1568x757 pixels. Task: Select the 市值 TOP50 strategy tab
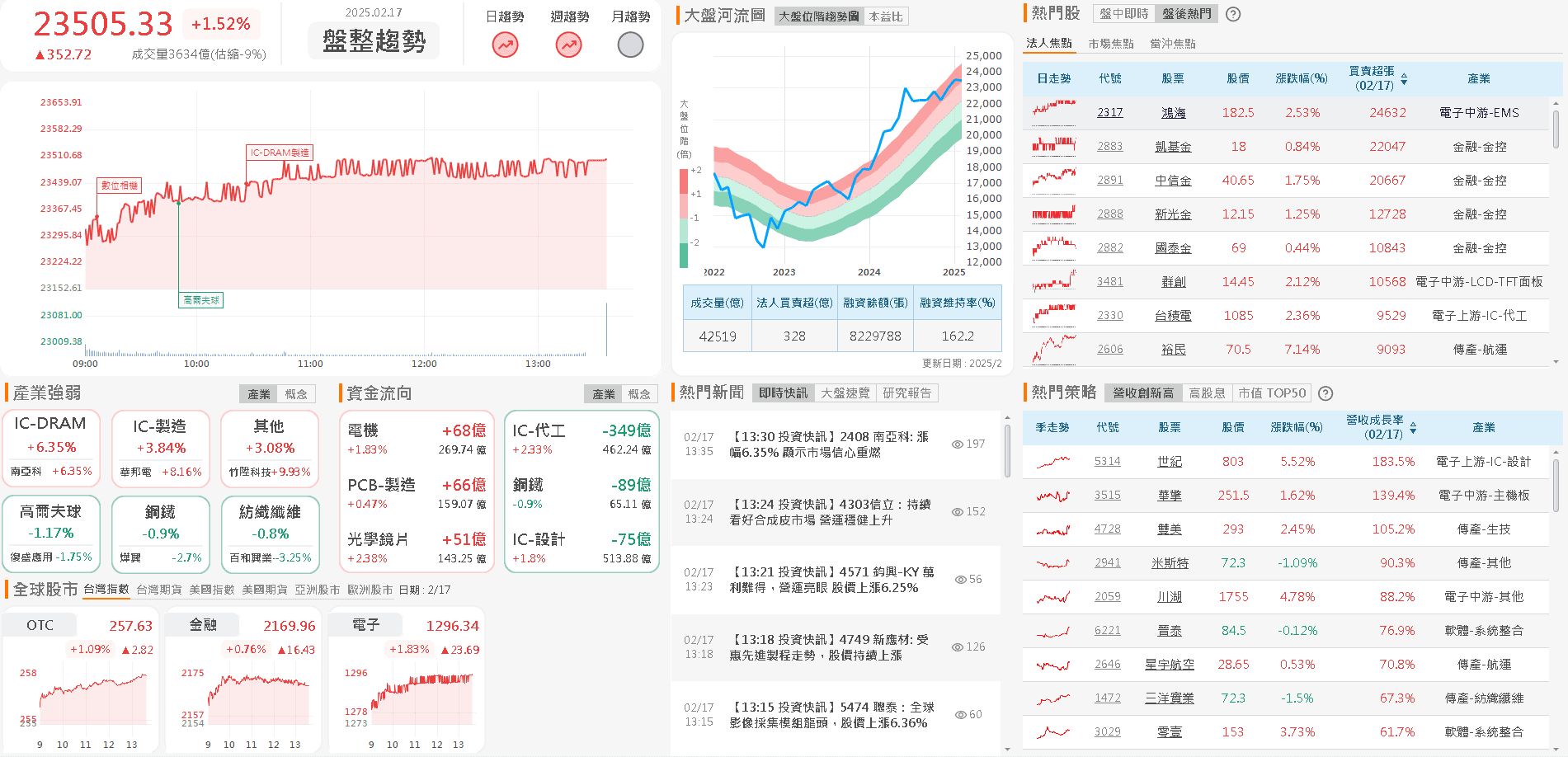click(x=1272, y=393)
